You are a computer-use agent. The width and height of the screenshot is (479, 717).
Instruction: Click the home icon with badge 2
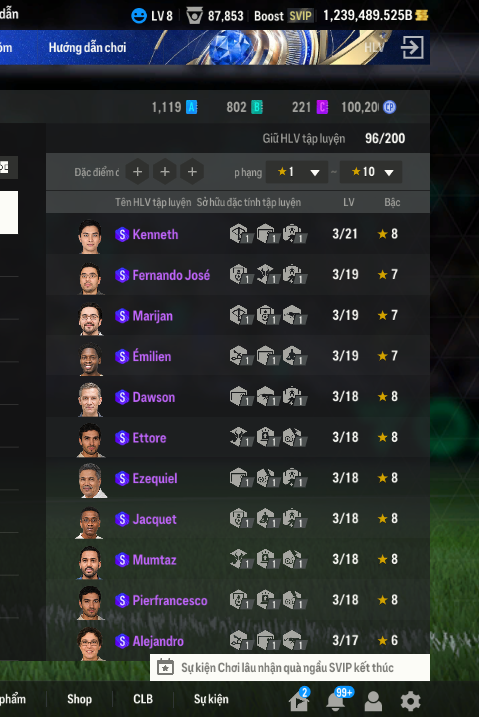pos(299,700)
